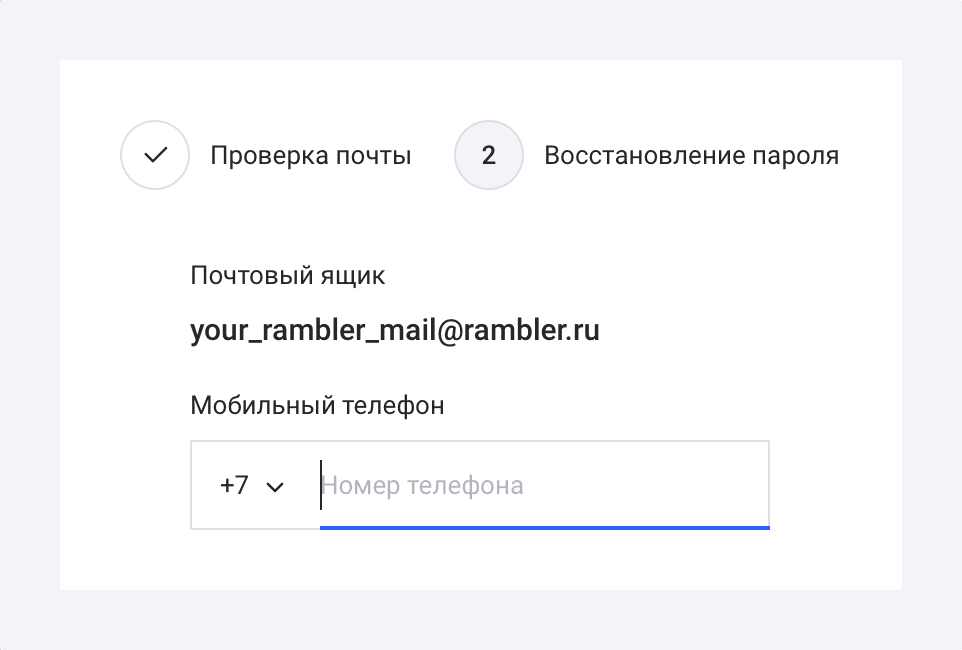
Task: Select the Восстановление пароля step label
Action: [691, 155]
